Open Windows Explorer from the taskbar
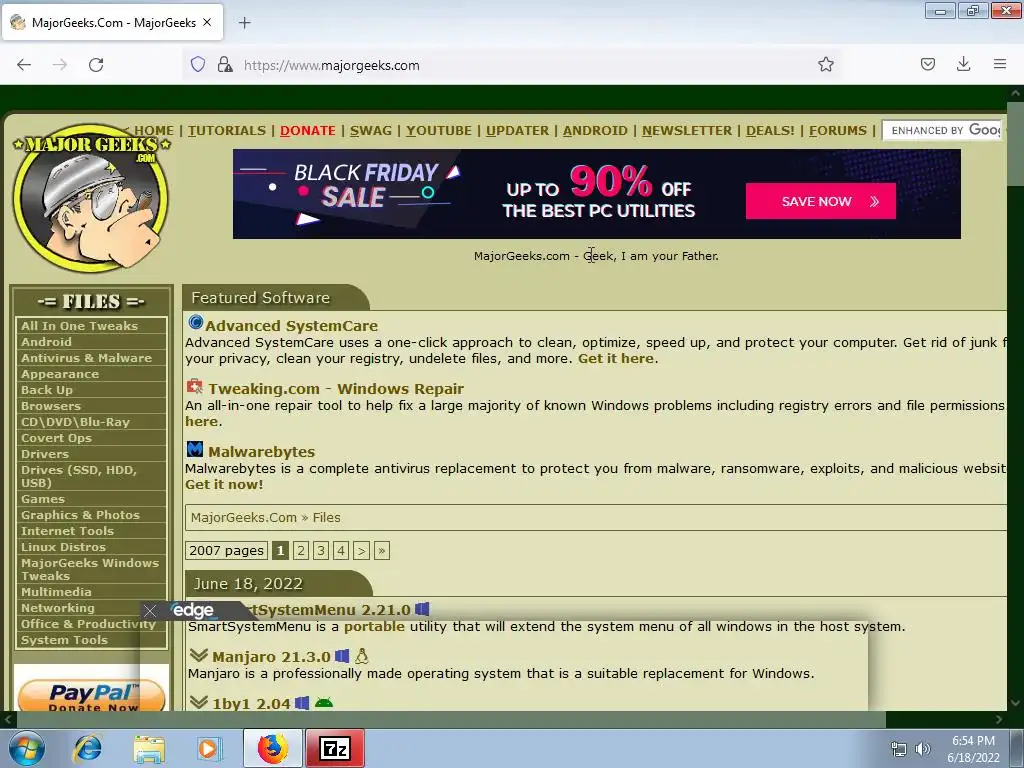The height and width of the screenshot is (768, 1024). 149,748
